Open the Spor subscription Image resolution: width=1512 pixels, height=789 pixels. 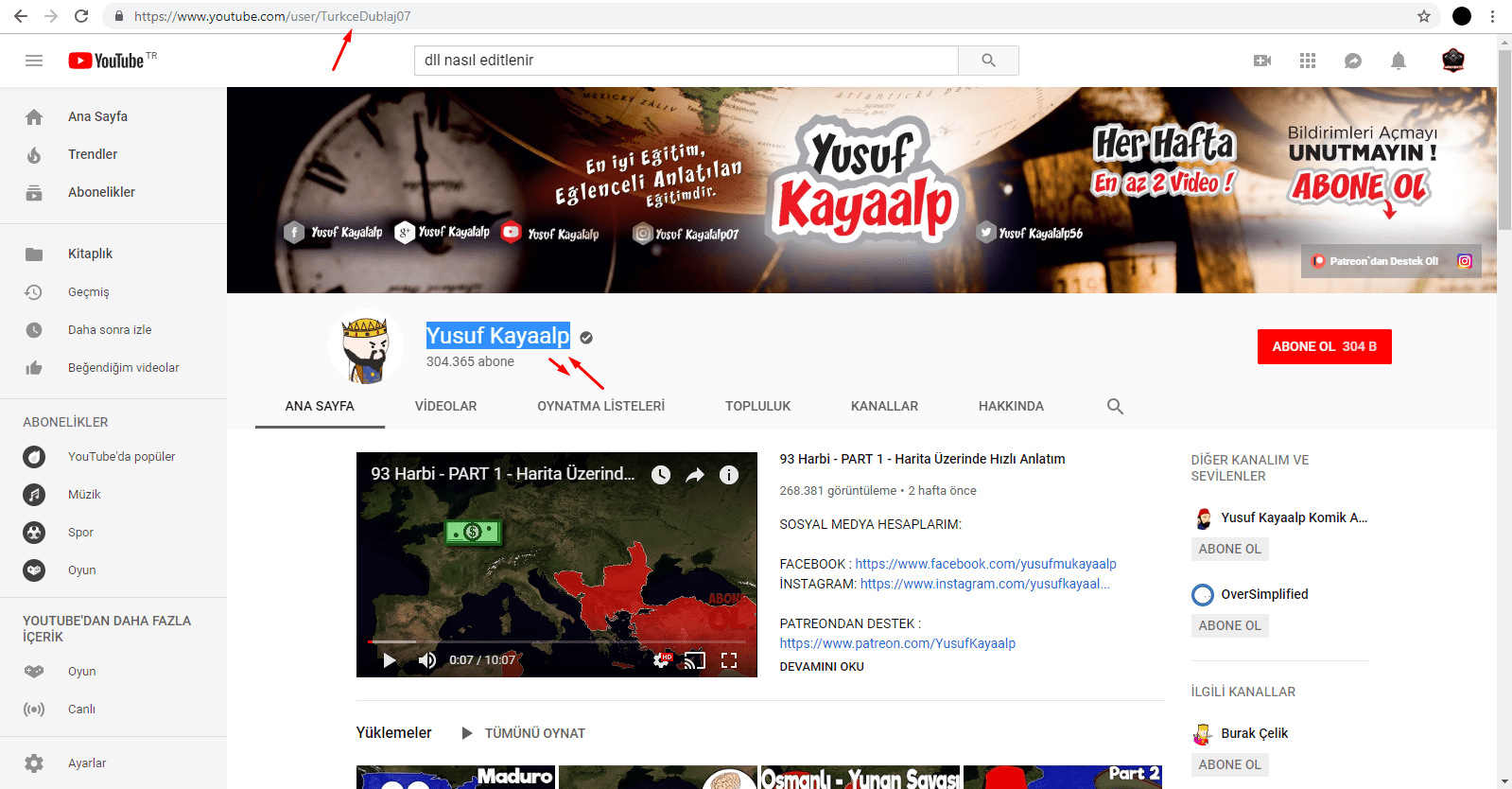tap(113, 533)
